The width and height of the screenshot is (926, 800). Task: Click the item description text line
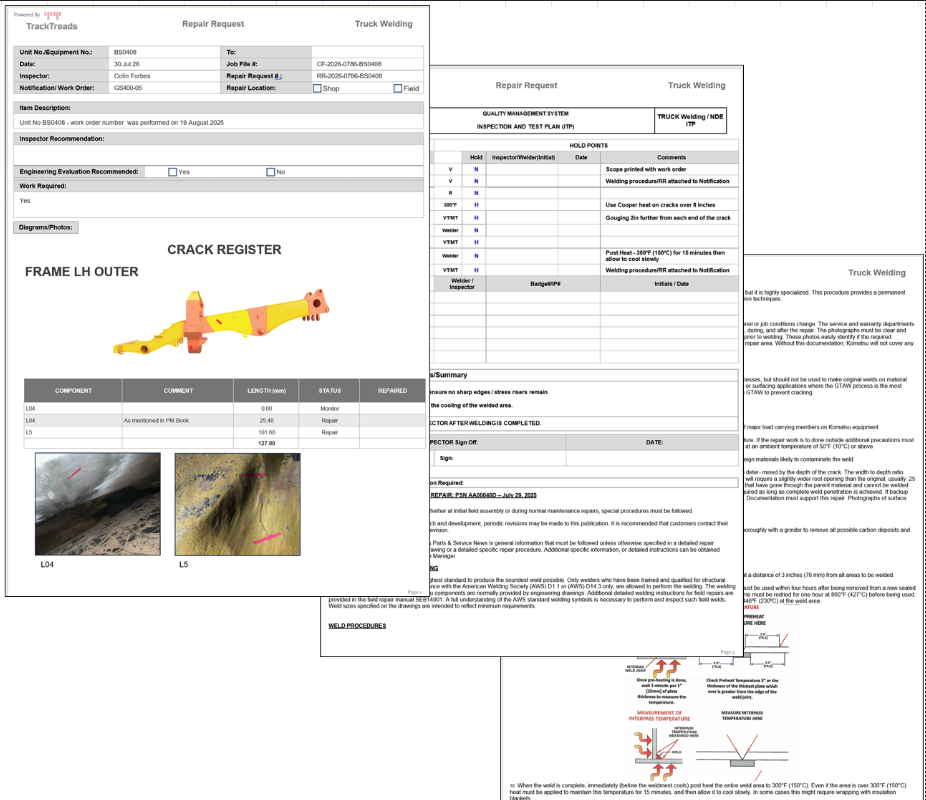[122, 123]
